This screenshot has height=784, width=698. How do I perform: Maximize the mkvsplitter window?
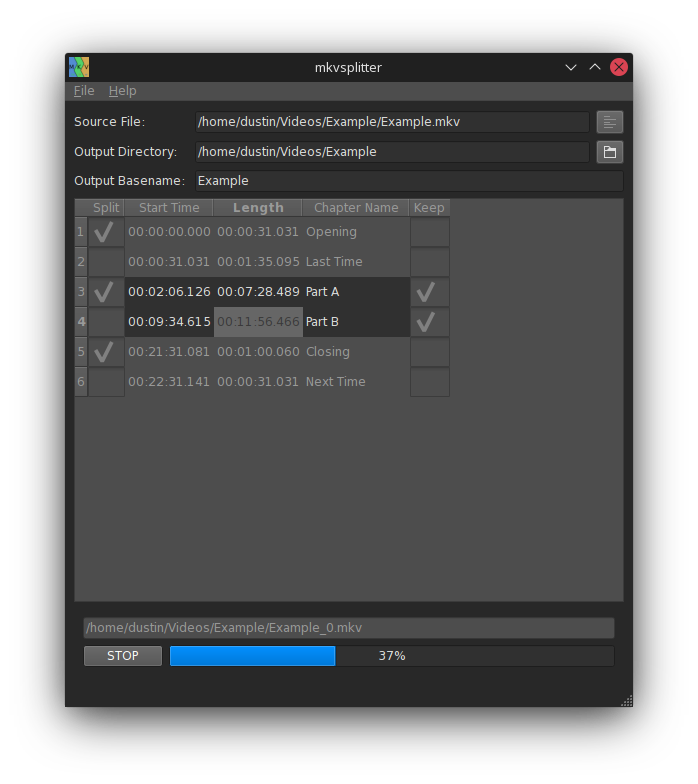pyautogui.click(x=594, y=67)
